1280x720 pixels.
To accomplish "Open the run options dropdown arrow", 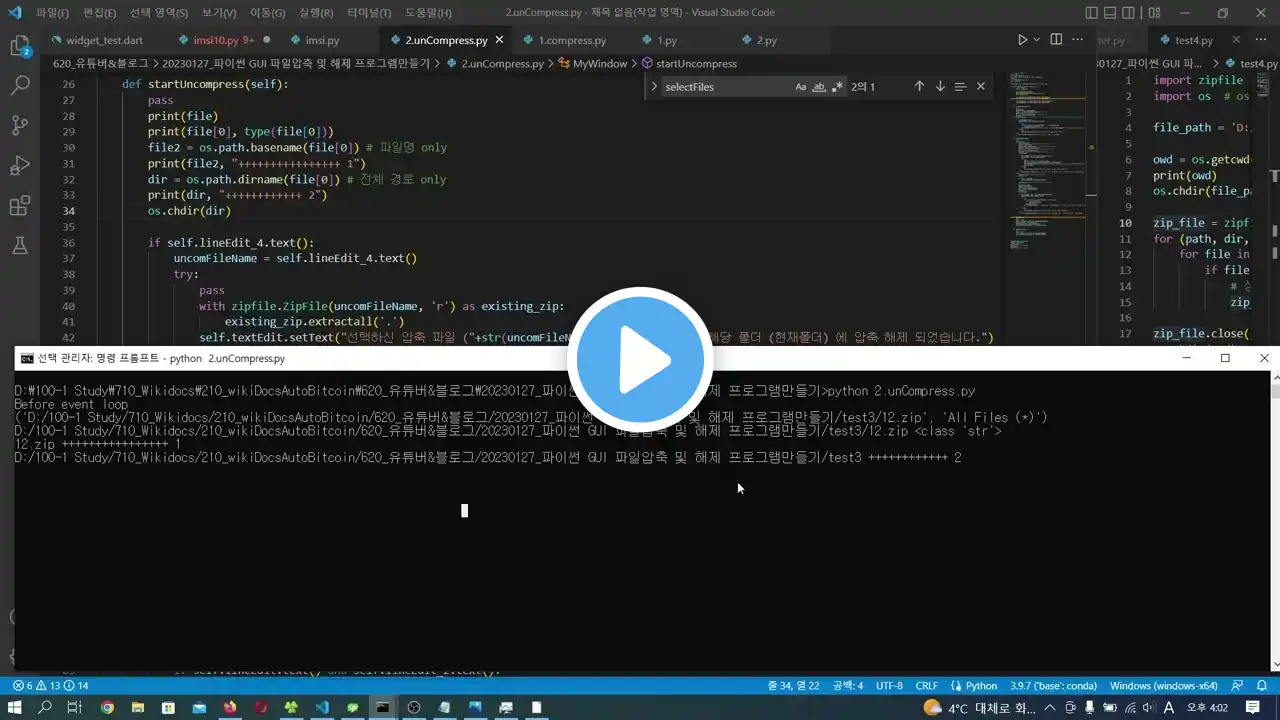I will [x=1037, y=40].
